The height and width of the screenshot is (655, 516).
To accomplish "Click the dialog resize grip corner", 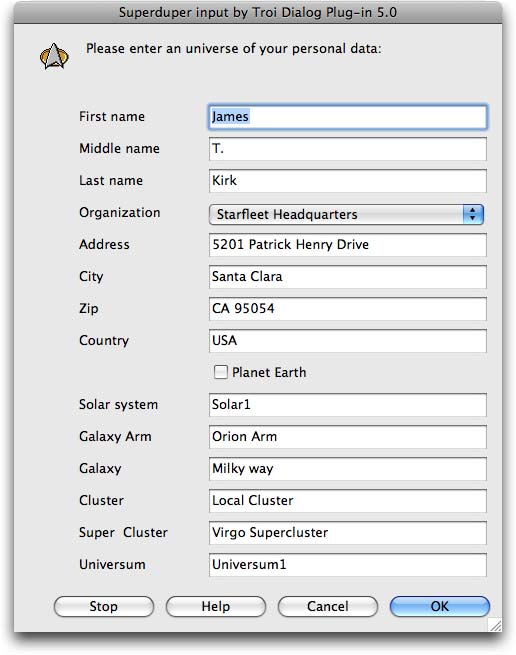I will 496,625.
